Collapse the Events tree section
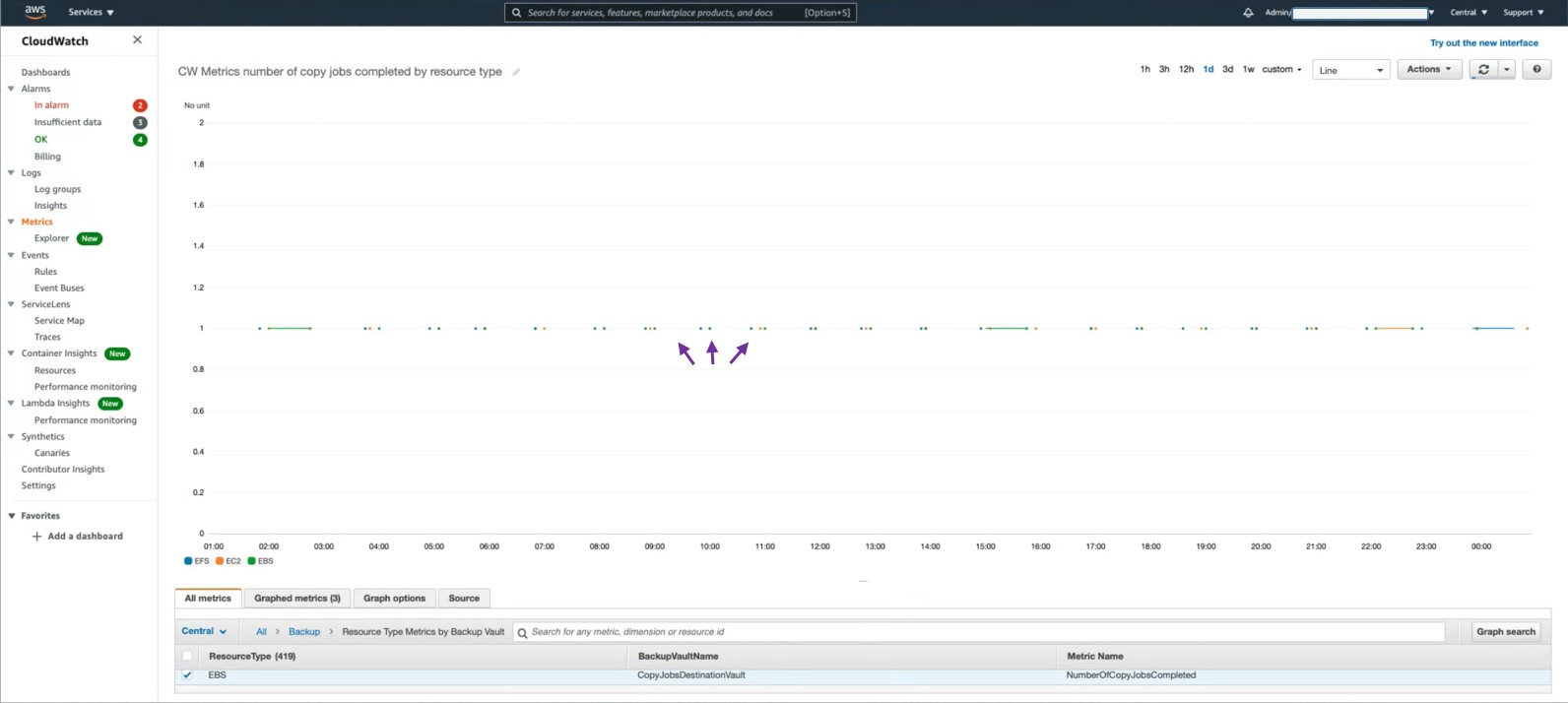The width and height of the screenshot is (1568, 703). click(x=11, y=255)
